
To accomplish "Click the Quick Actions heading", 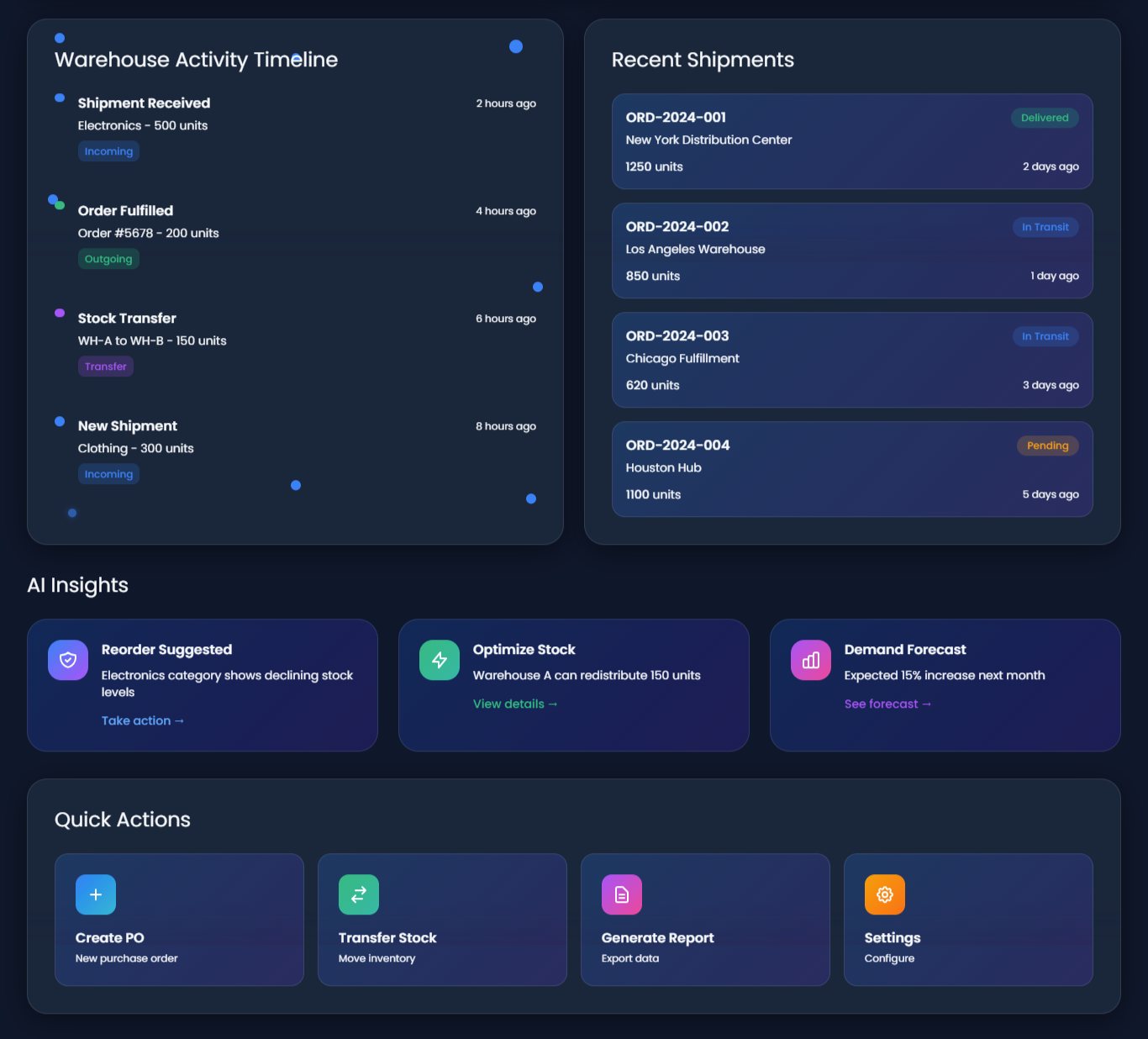I will (123, 820).
